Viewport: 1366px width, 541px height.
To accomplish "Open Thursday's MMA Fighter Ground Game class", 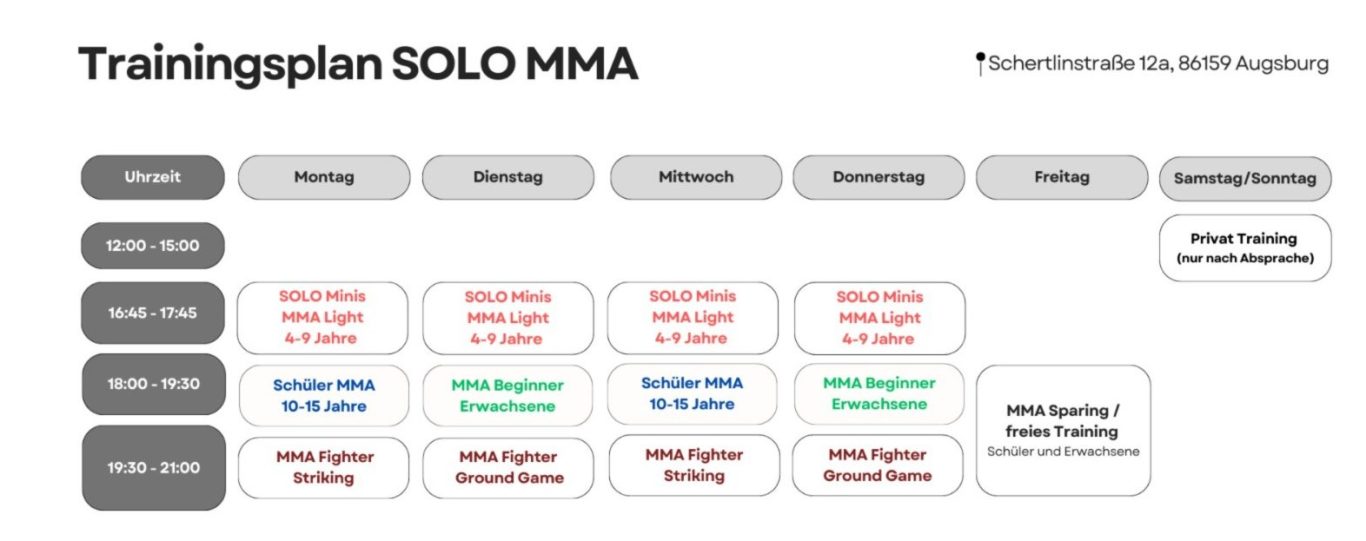I will [878, 465].
